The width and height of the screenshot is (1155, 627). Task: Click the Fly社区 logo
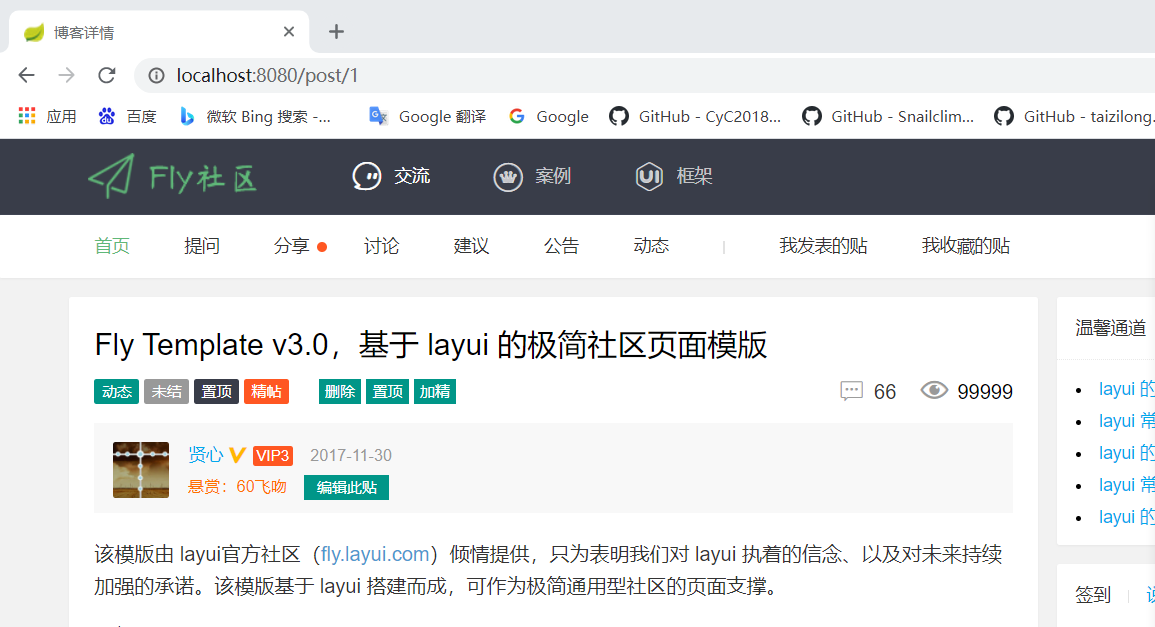[x=172, y=177]
